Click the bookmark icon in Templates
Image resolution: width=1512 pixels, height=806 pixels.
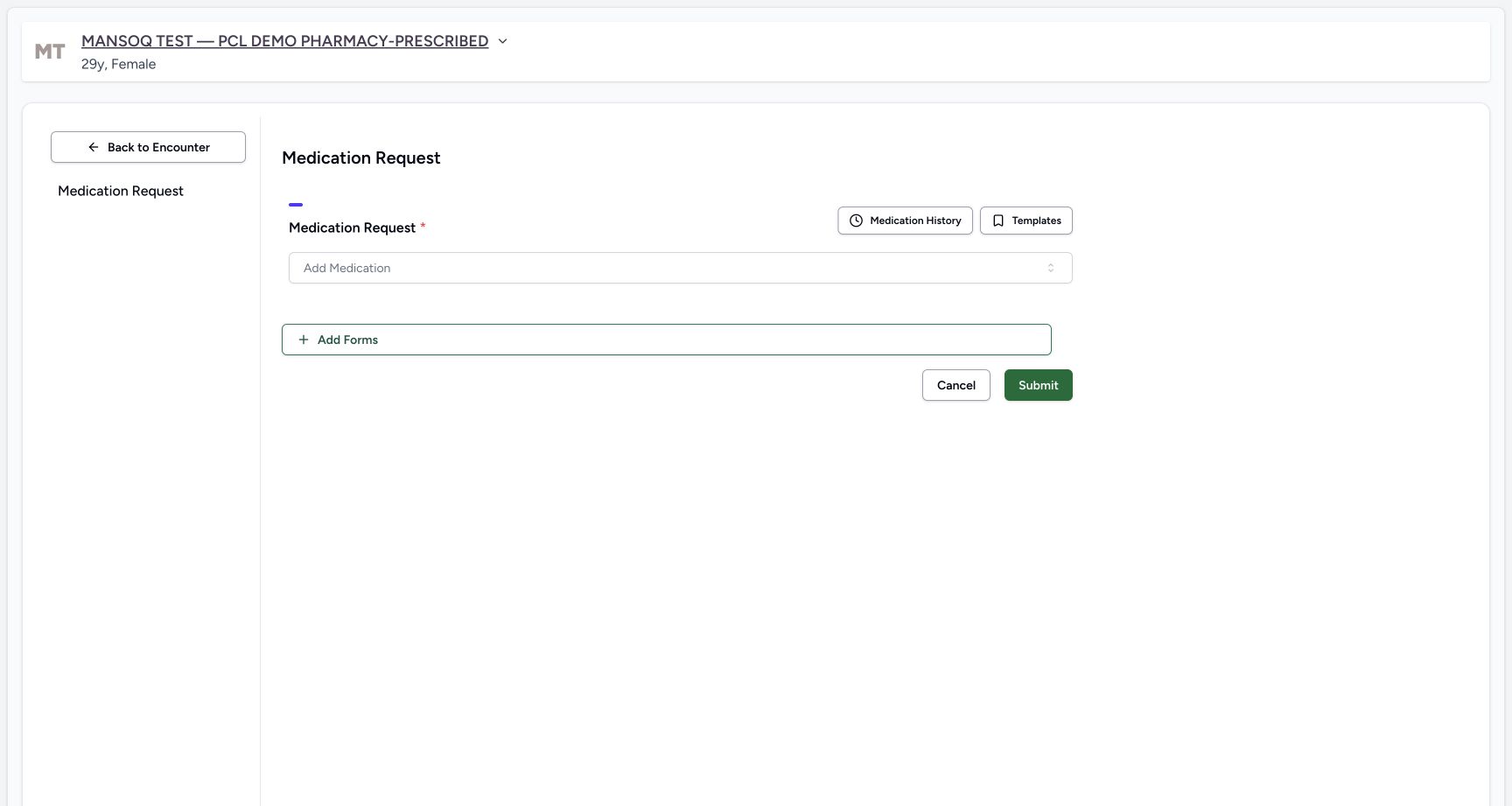click(998, 221)
